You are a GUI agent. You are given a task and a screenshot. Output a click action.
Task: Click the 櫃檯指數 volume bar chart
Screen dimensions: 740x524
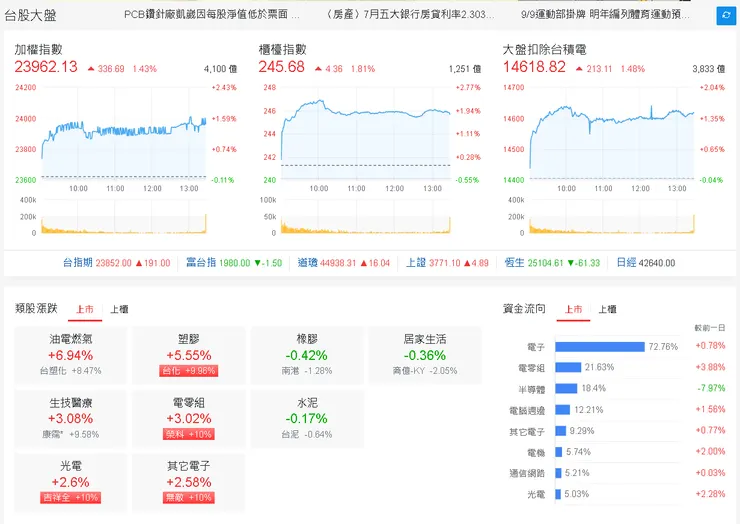[x=366, y=217]
